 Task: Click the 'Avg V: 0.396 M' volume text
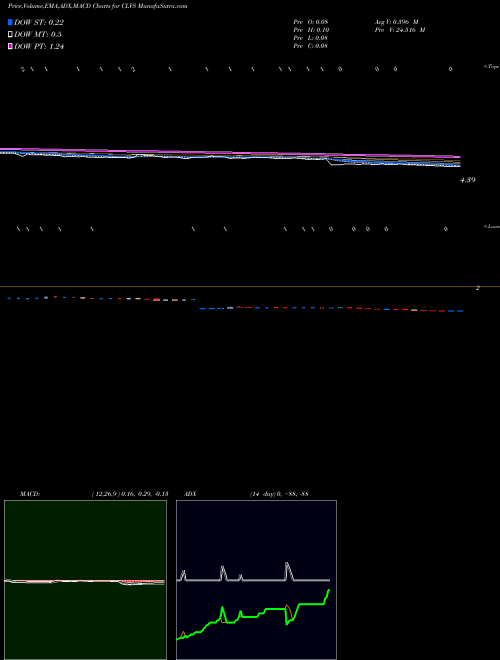tap(396, 22)
